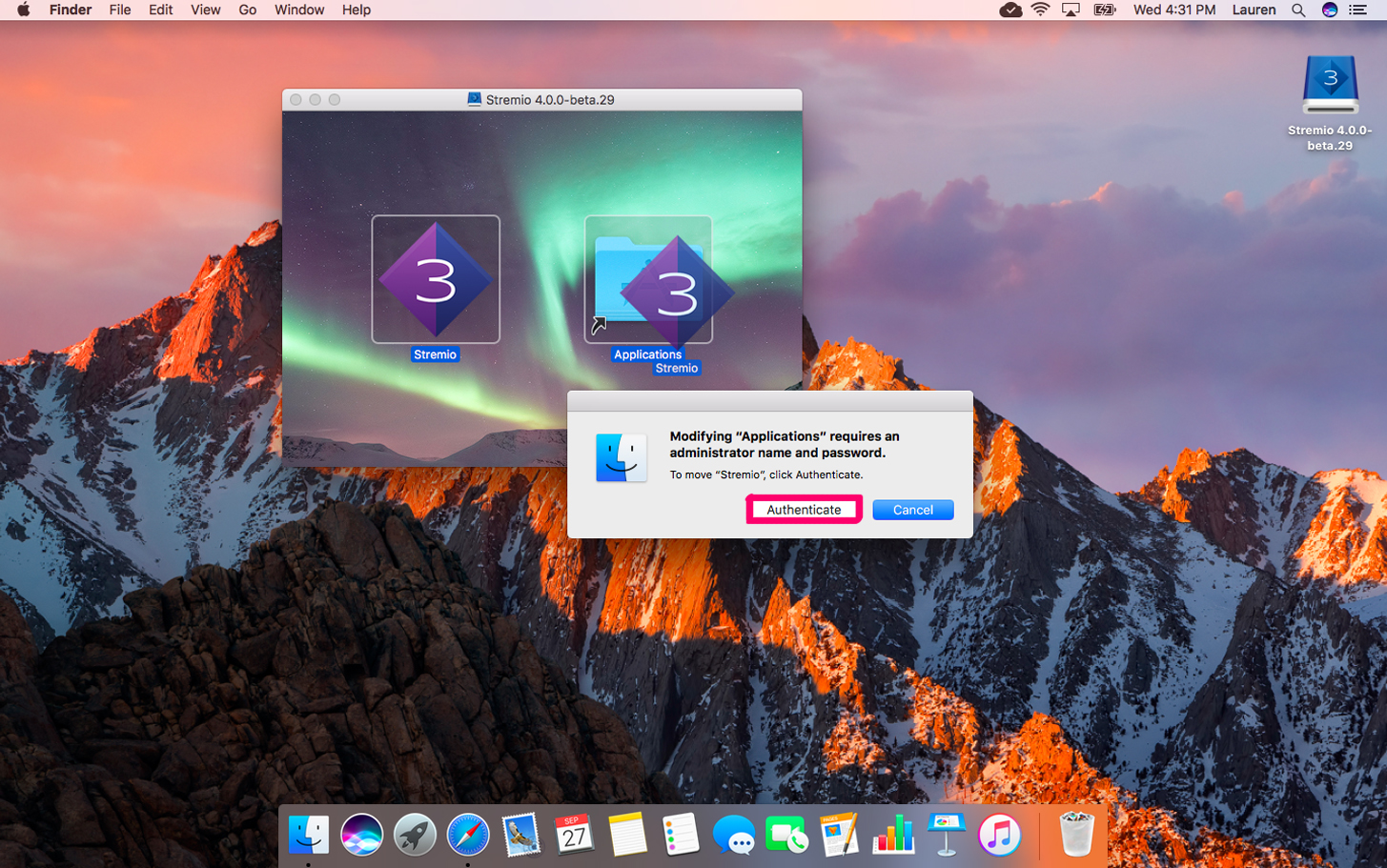This screenshot has width=1387, height=868.
Task: Open the Wi-Fi menu
Action: 1040,10
